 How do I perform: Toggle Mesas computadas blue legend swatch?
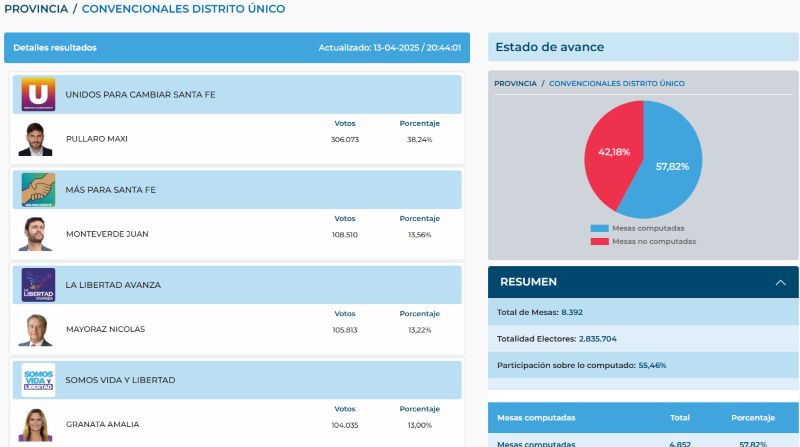tap(599, 229)
